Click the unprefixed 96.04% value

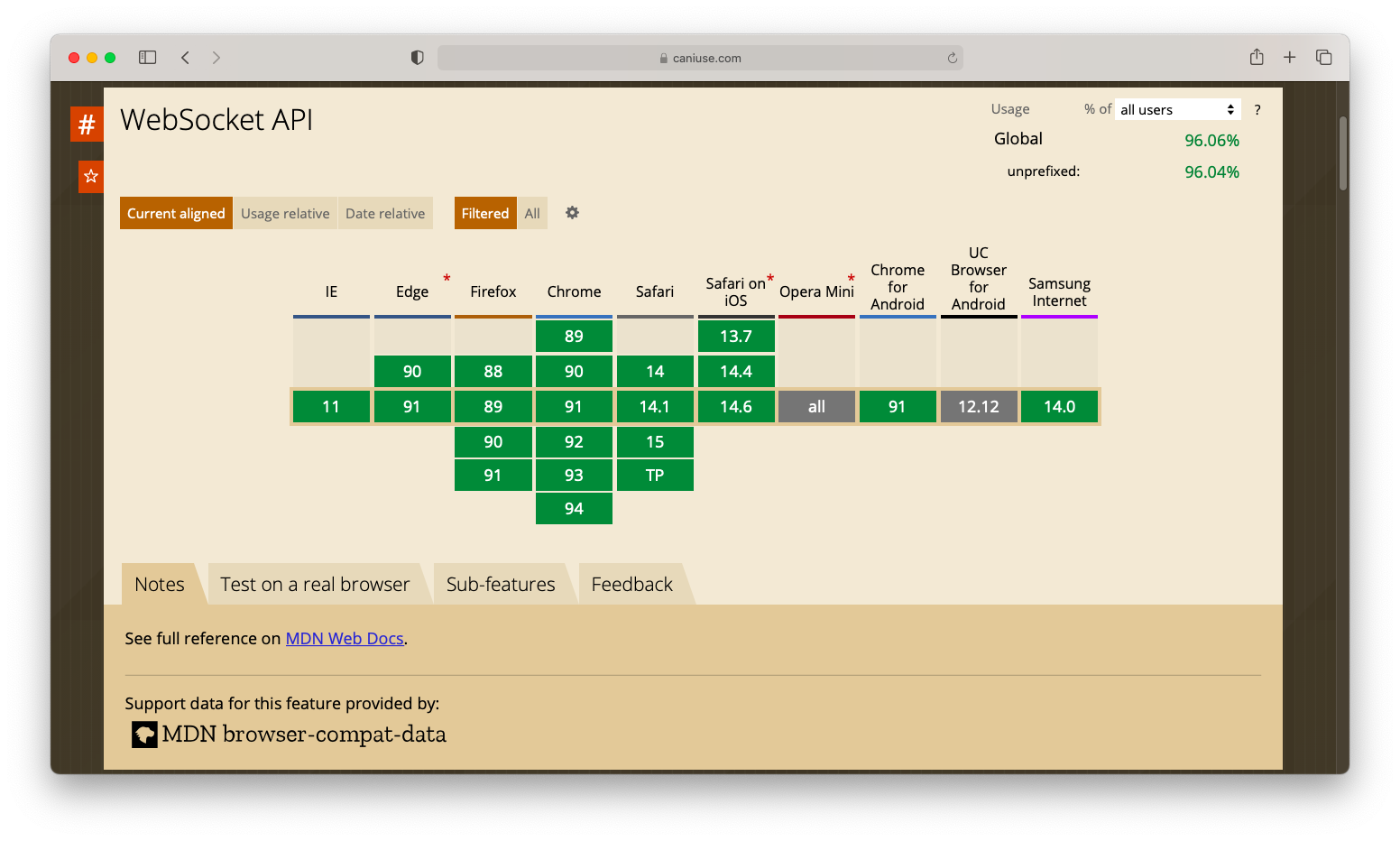click(1211, 171)
